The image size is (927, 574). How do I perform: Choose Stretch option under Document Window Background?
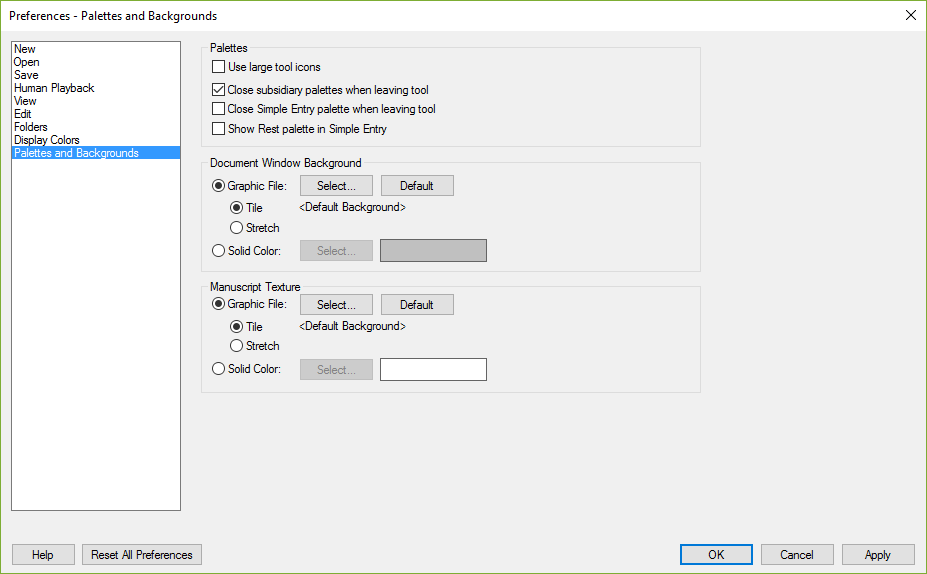coord(236,228)
